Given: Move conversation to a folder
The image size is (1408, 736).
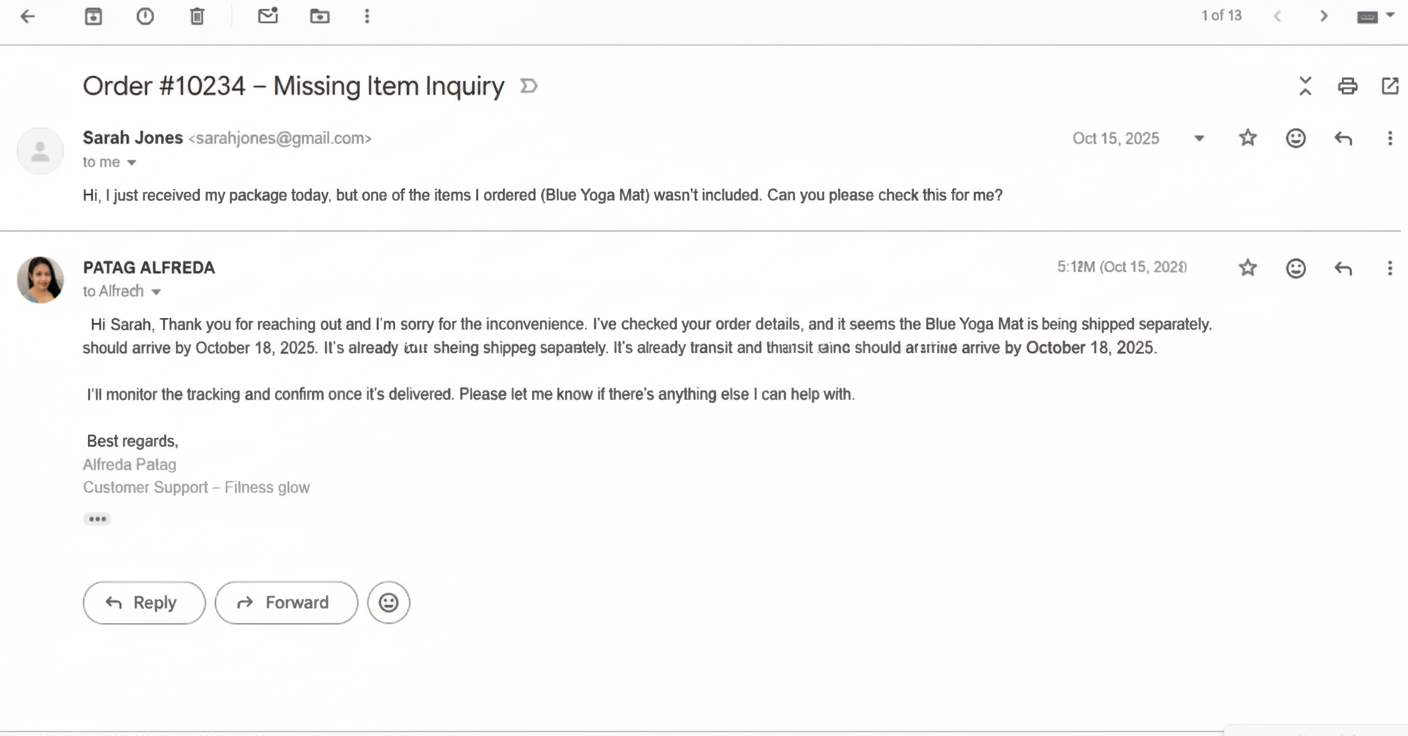Looking at the screenshot, I should (320, 16).
